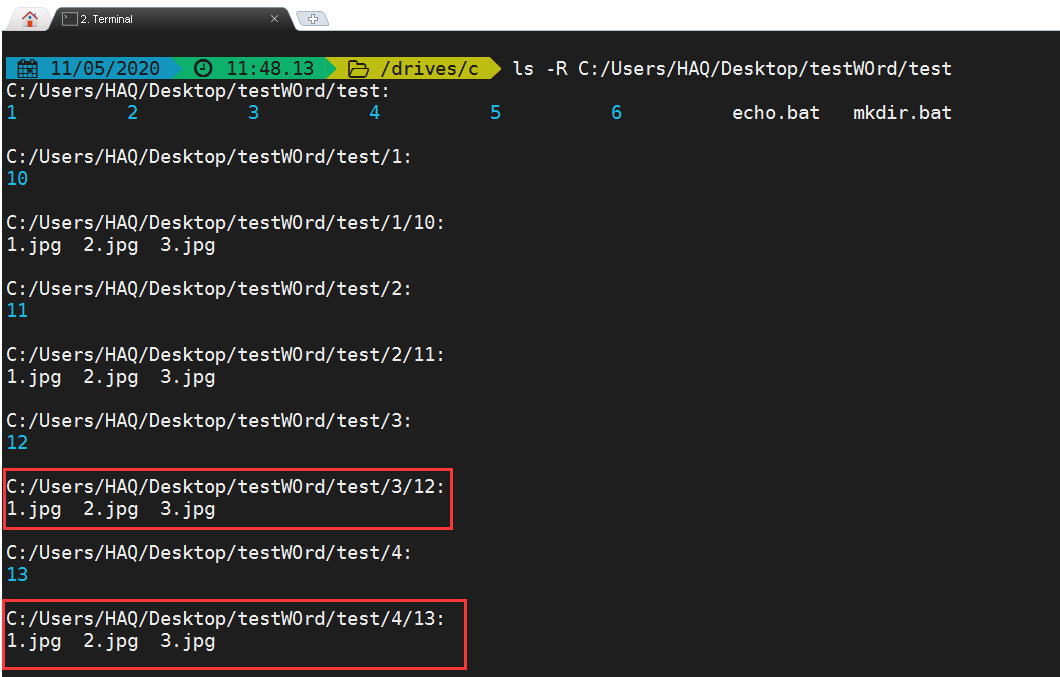Viewport: 1060px width, 677px height.
Task: Select the echo.bat file name
Action: point(776,112)
